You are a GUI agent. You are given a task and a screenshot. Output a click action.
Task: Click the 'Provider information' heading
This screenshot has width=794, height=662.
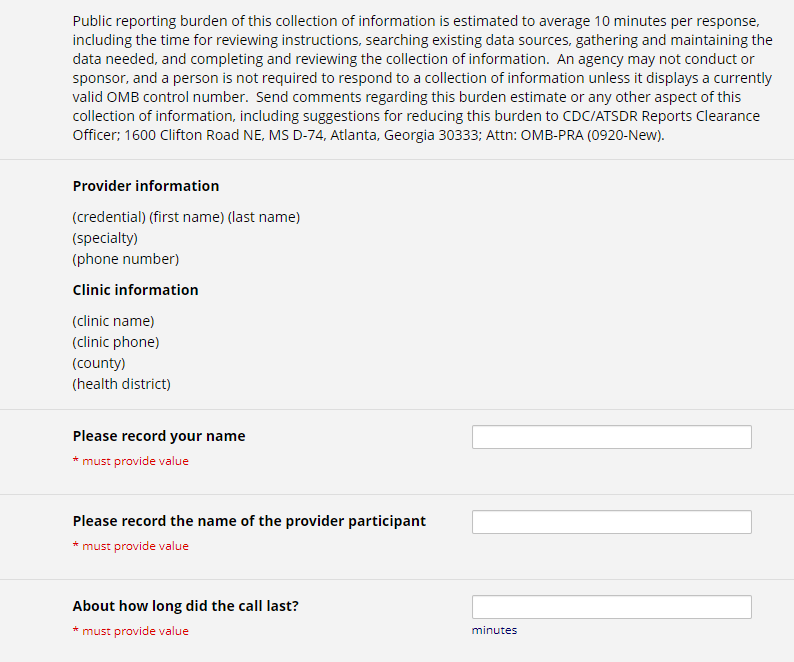pos(146,186)
